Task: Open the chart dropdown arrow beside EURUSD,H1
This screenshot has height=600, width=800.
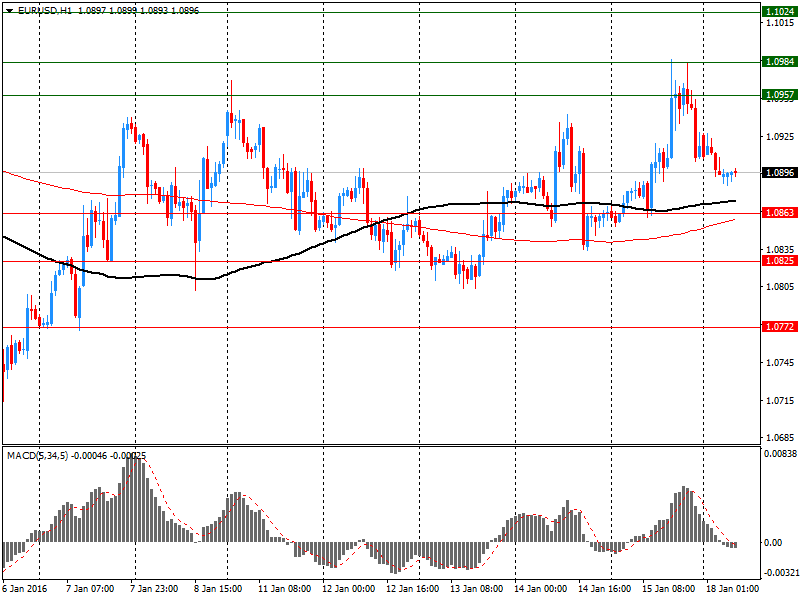Action: click(10, 11)
